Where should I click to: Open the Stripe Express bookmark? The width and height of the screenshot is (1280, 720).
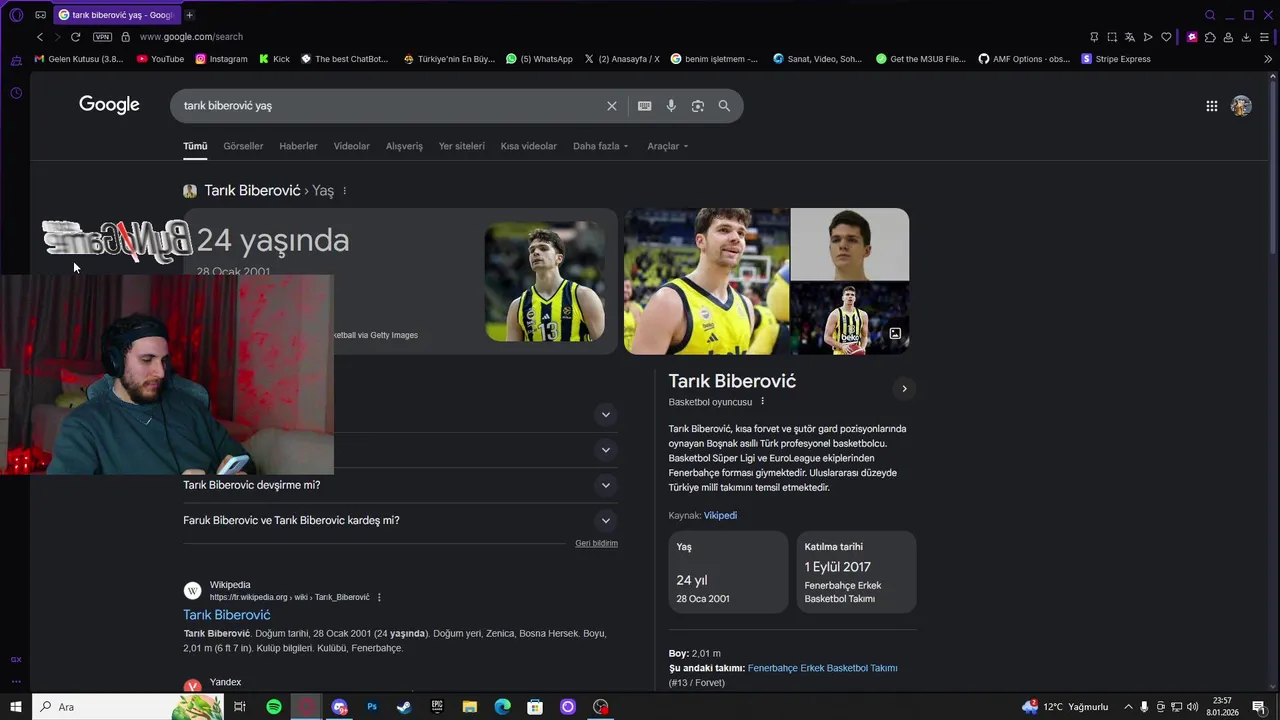1116,59
